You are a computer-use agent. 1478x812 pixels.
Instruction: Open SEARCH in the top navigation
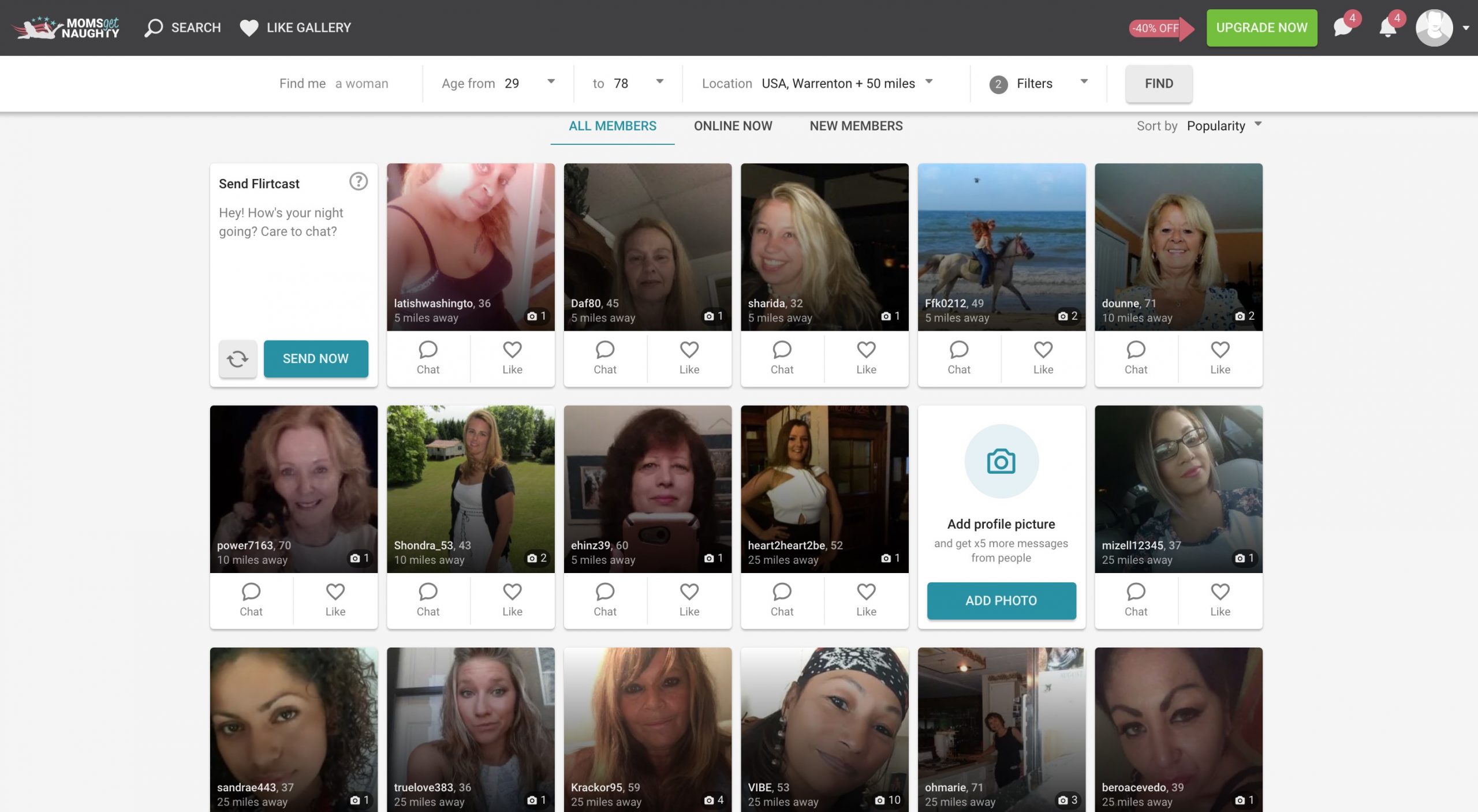click(182, 28)
